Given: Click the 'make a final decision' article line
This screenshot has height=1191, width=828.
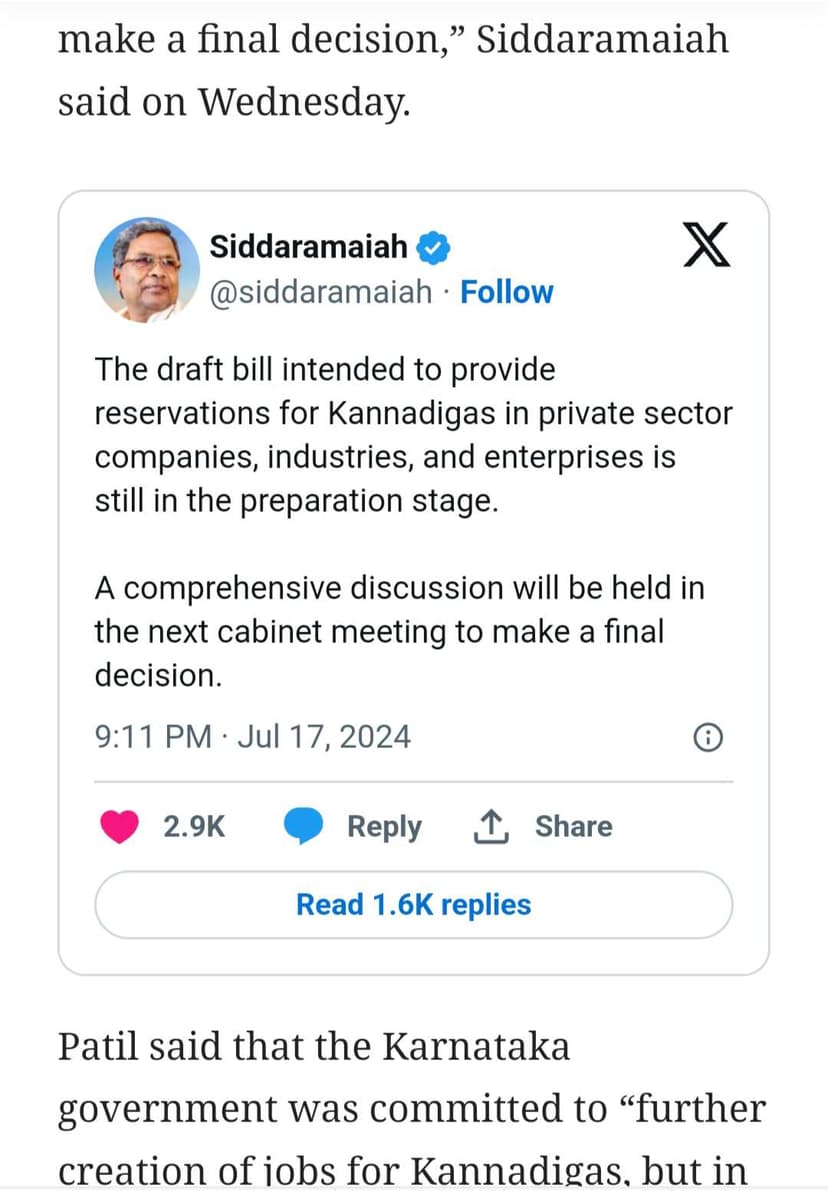Looking at the screenshot, I should (x=393, y=40).
